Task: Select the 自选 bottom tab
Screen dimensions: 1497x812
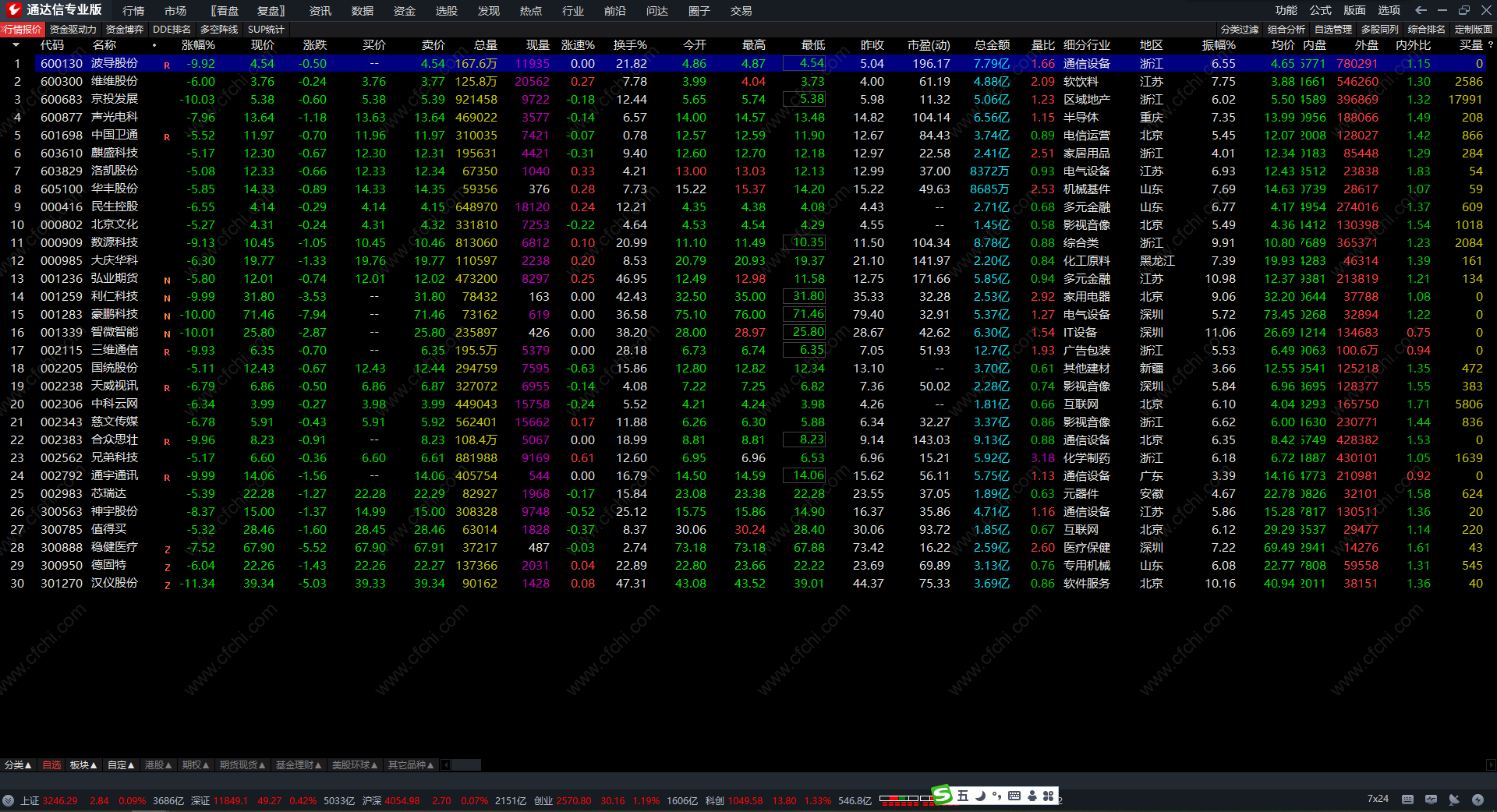Action: 51,765
